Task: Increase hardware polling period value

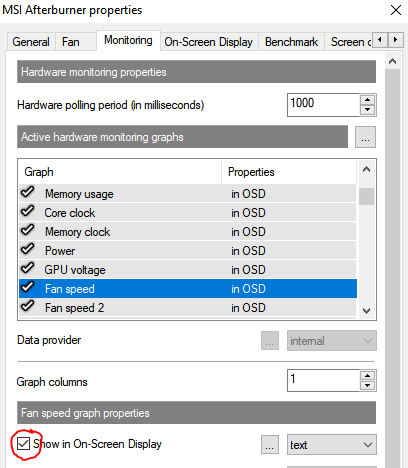Action: point(368,100)
